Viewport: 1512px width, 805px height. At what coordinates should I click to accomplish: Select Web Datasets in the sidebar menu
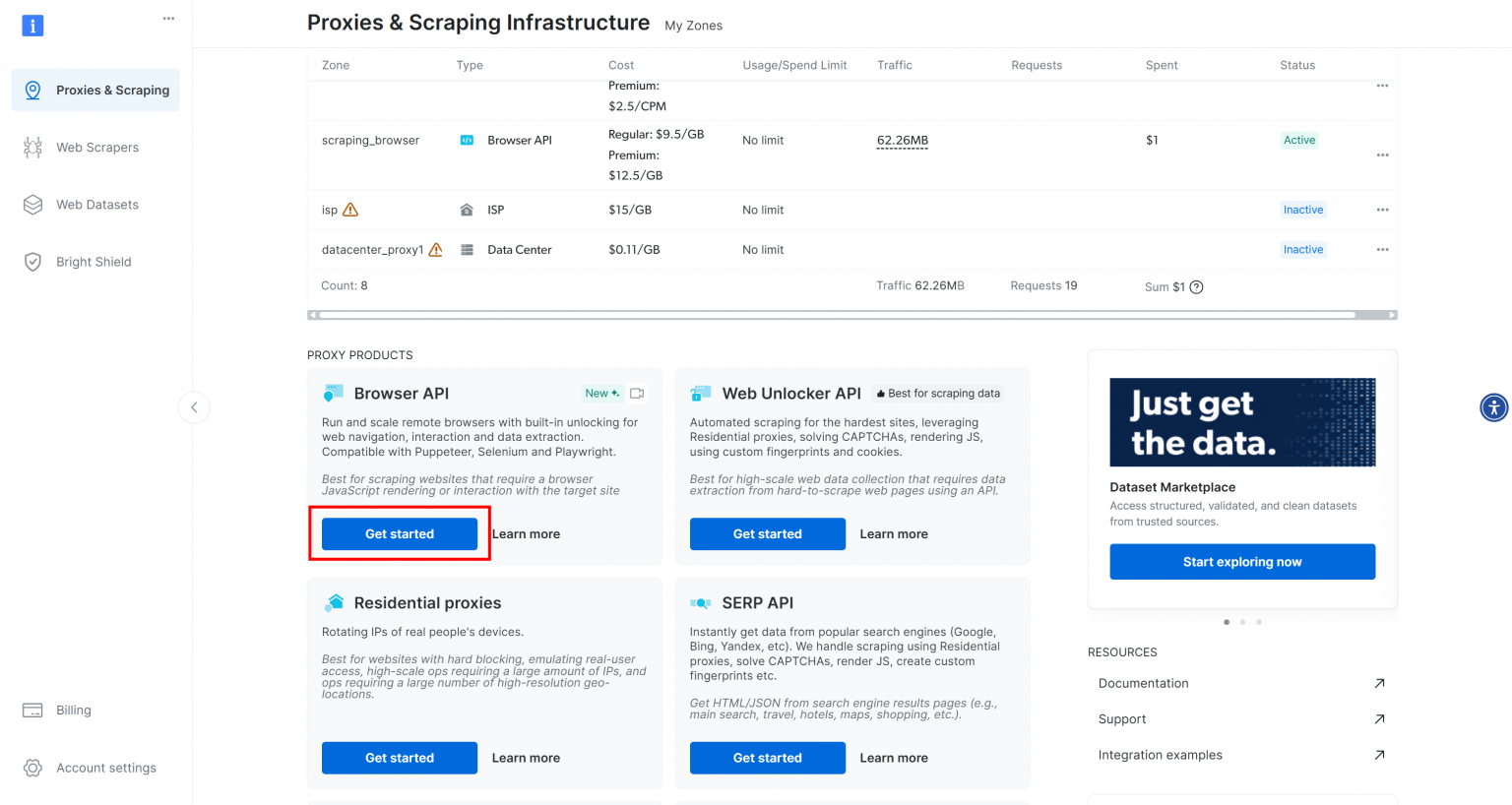[97, 204]
